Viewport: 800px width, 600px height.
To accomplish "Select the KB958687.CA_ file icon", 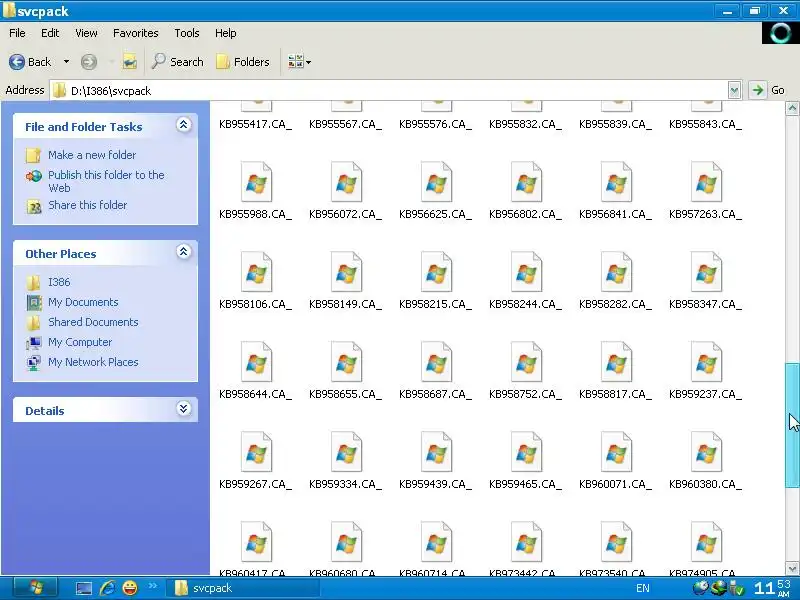I will [436, 362].
